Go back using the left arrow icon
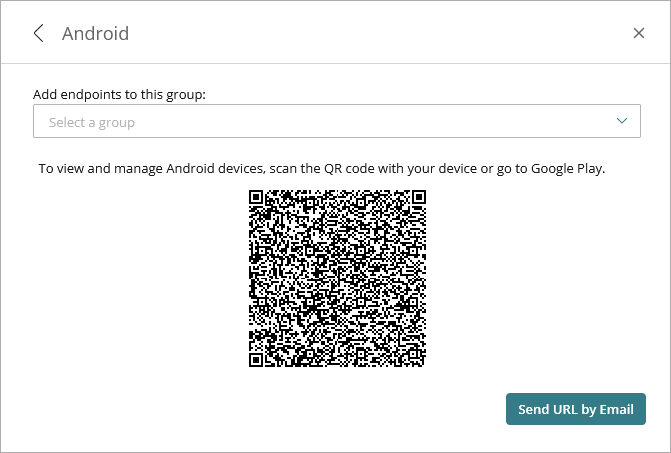This screenshot has height=453, width=671. (x=39, y=33)
